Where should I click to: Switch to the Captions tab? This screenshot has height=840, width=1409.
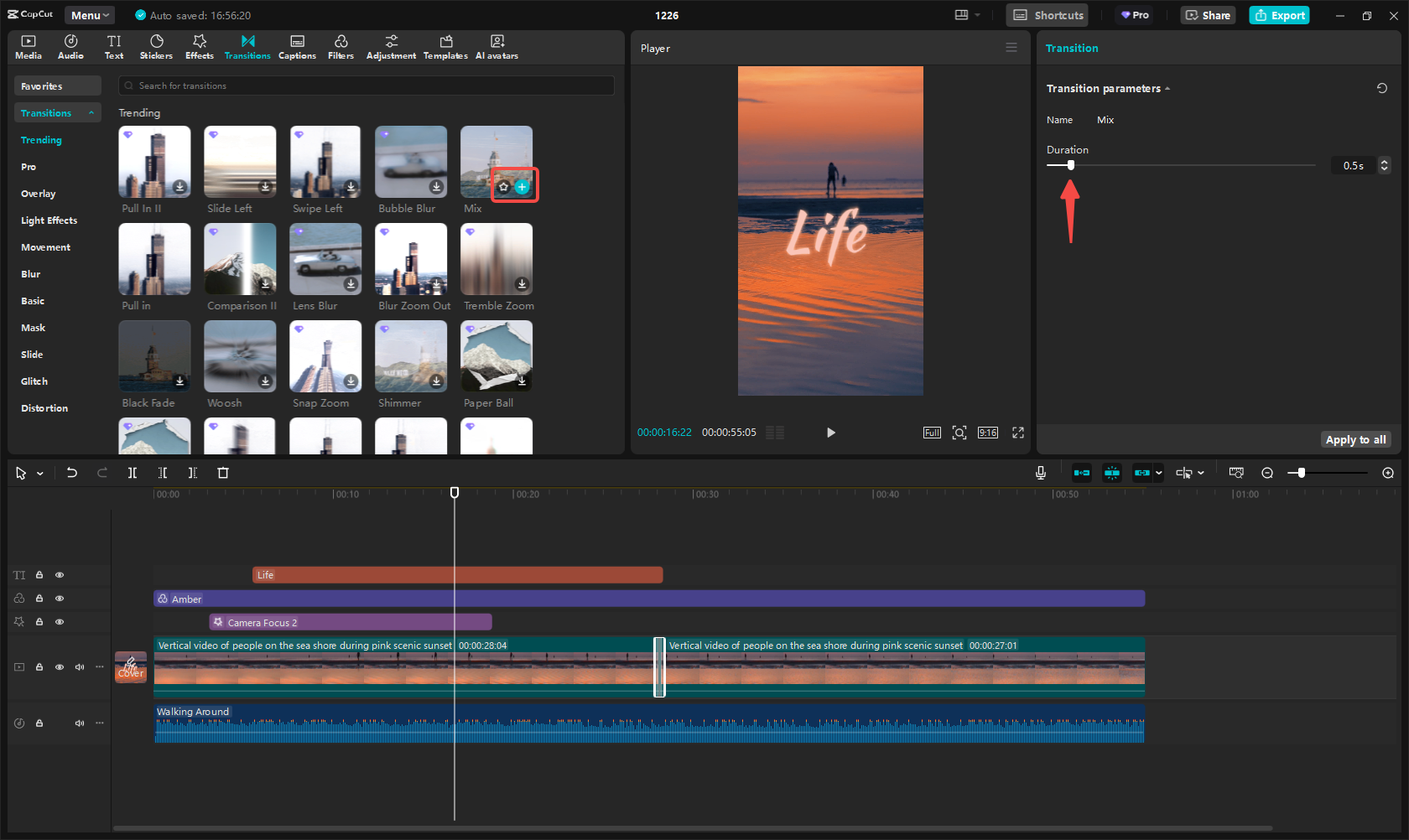pos(297,47)
